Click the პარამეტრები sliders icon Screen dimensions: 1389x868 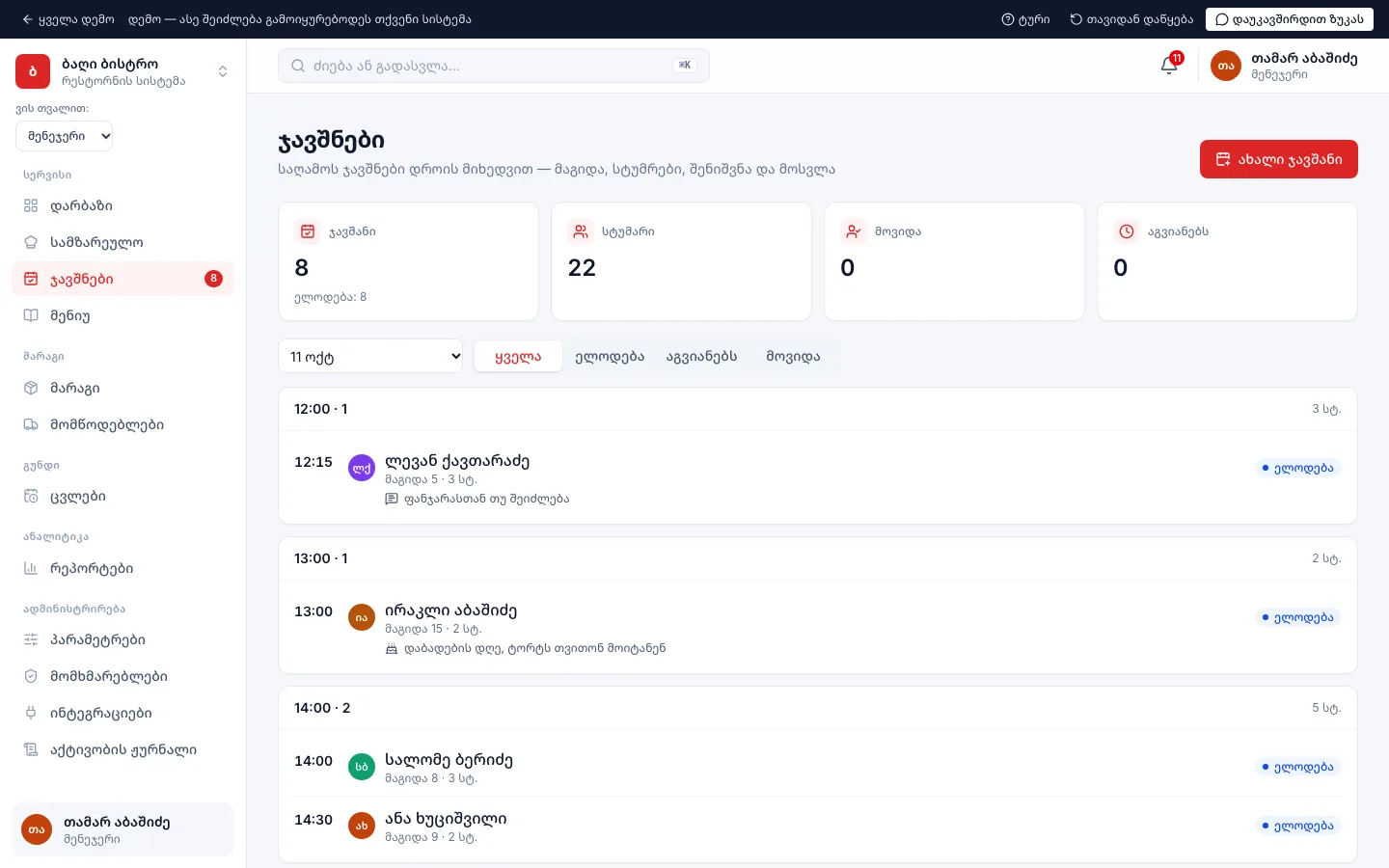coord(31,639)
